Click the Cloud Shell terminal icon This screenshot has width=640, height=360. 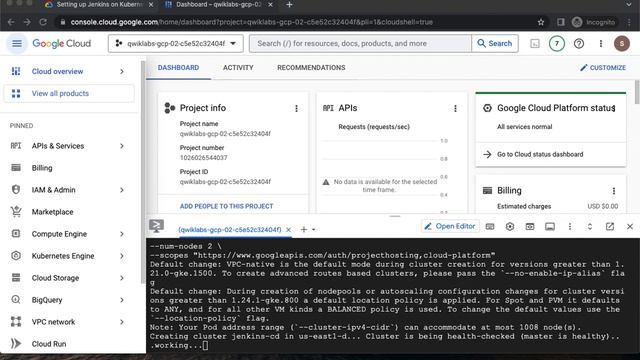156,226
